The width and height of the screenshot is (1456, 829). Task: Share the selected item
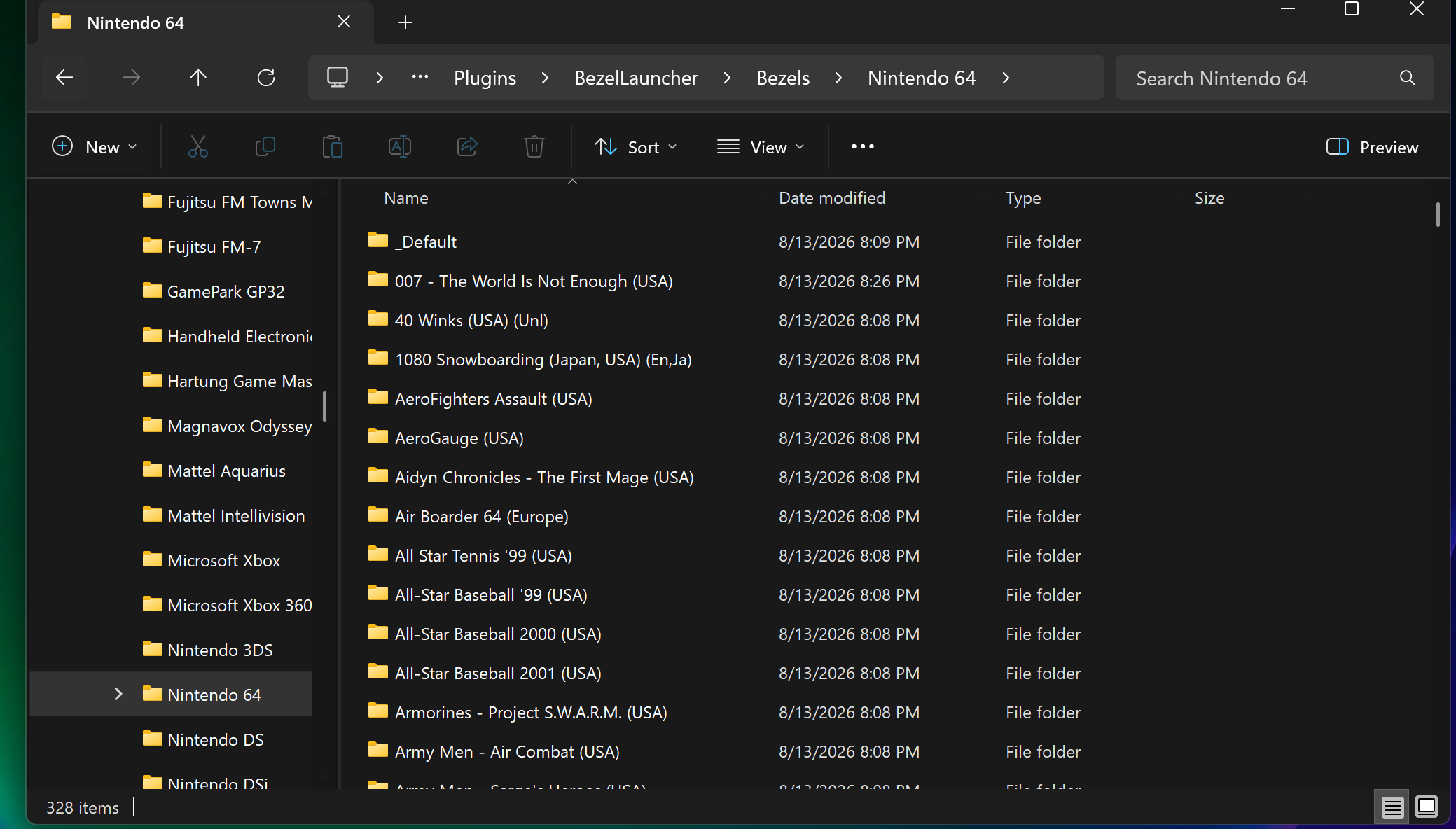point(467,147)
